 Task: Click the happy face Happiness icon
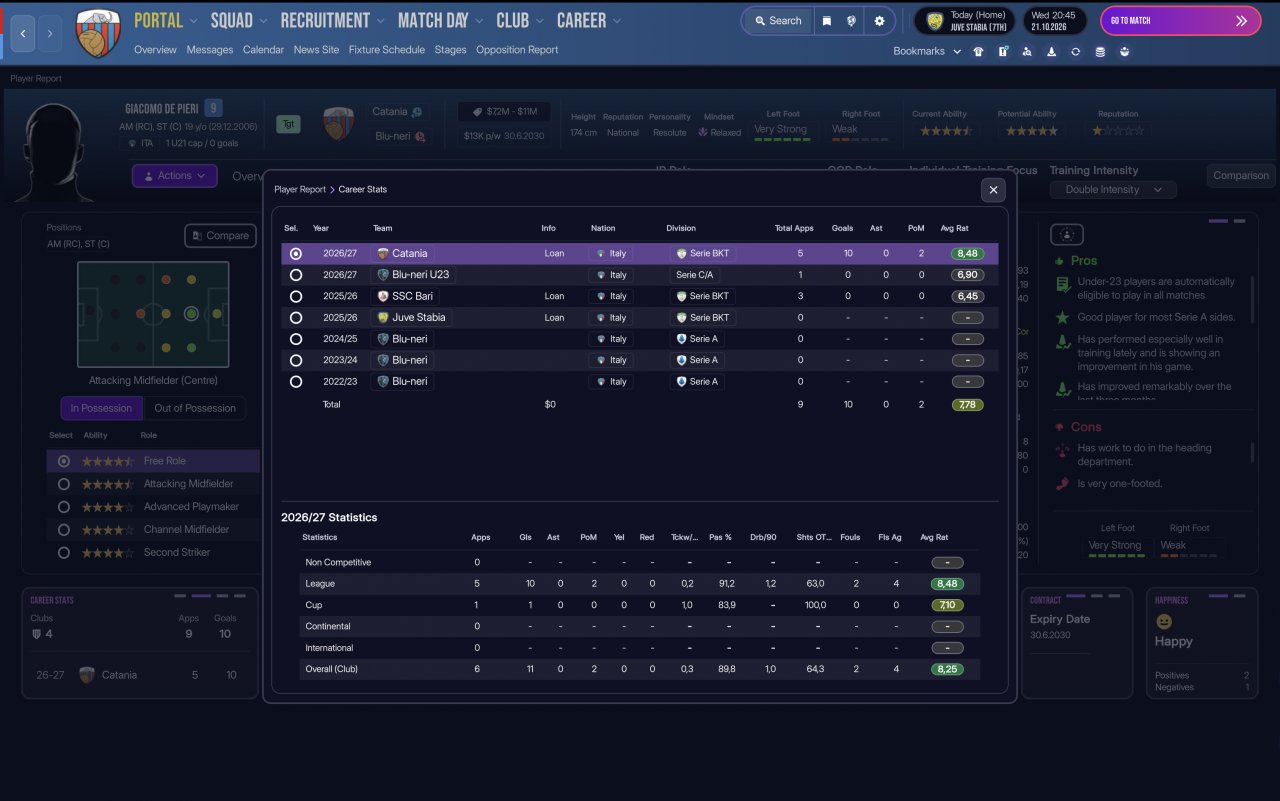point(1164,621)
